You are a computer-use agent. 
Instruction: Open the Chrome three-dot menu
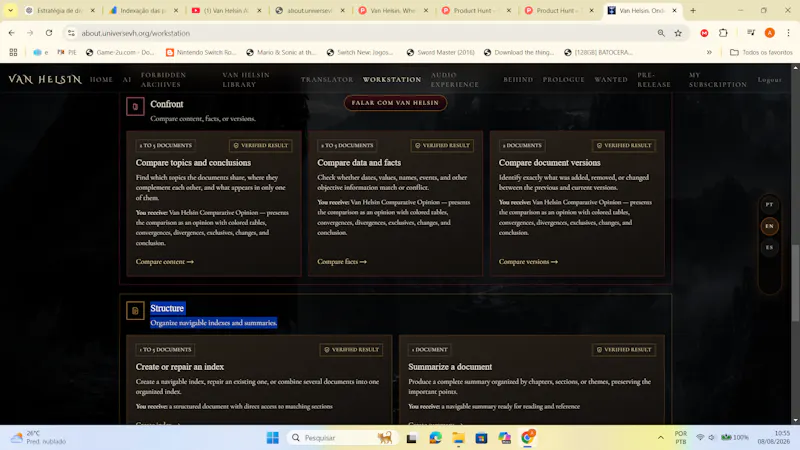point(788,33)
